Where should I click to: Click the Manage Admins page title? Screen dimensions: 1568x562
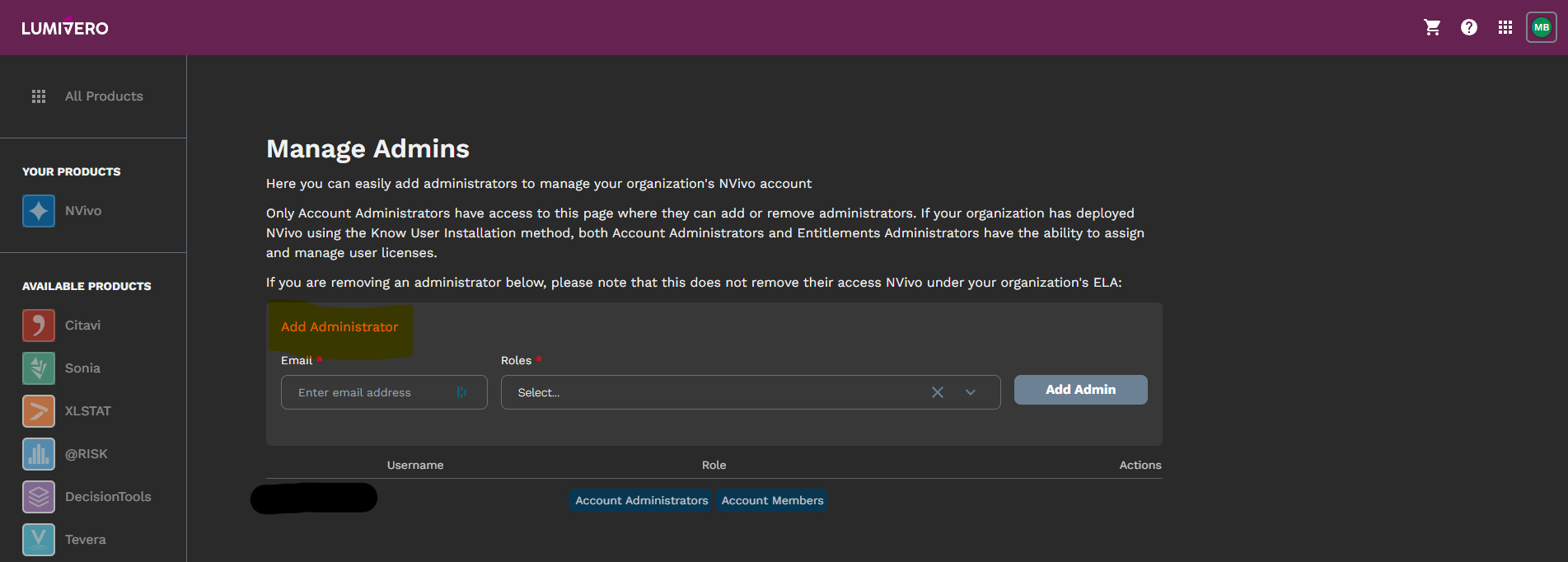click(x=367, y=148)
